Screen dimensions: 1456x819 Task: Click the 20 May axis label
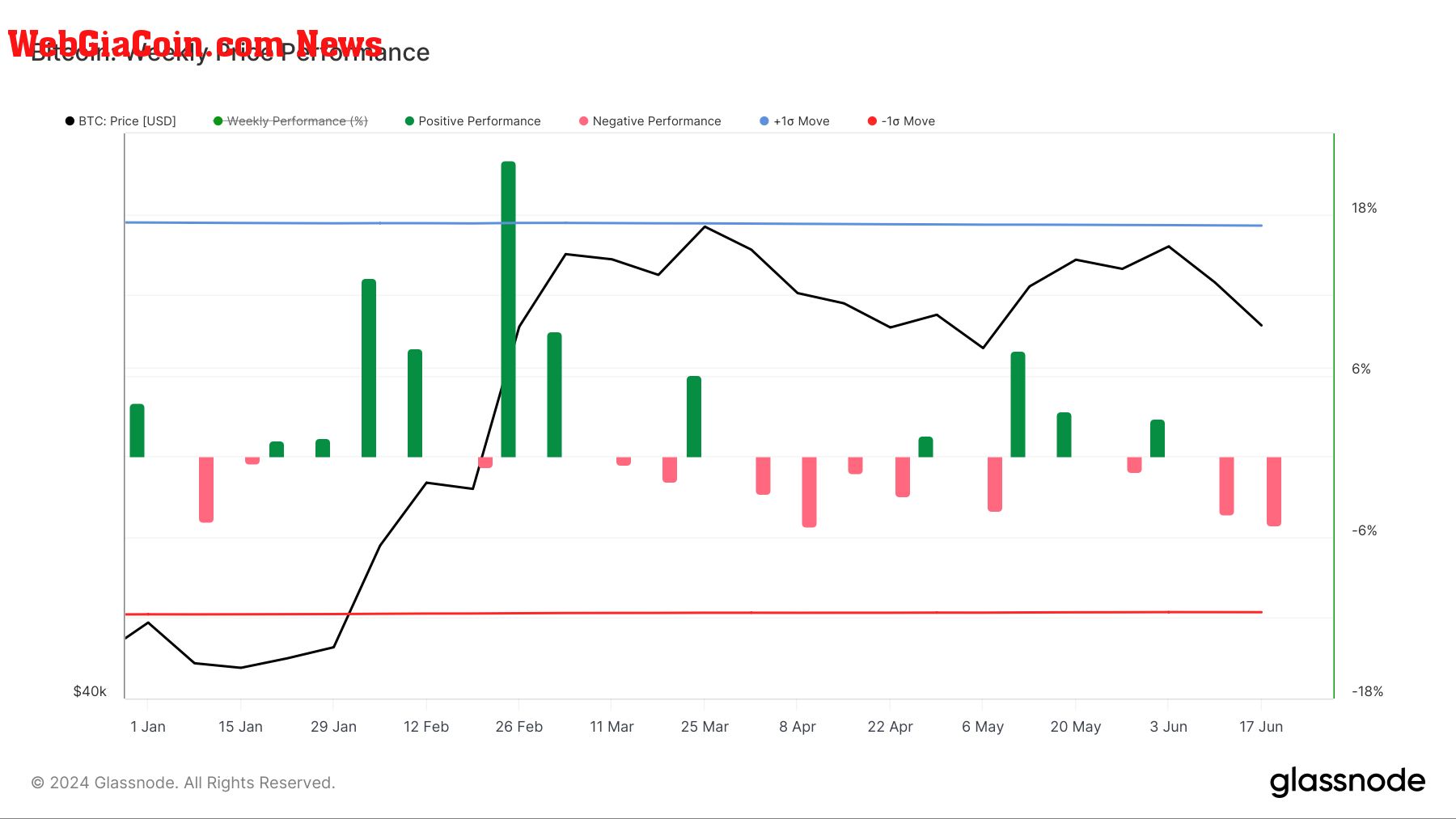click(x=1076, y=727)
